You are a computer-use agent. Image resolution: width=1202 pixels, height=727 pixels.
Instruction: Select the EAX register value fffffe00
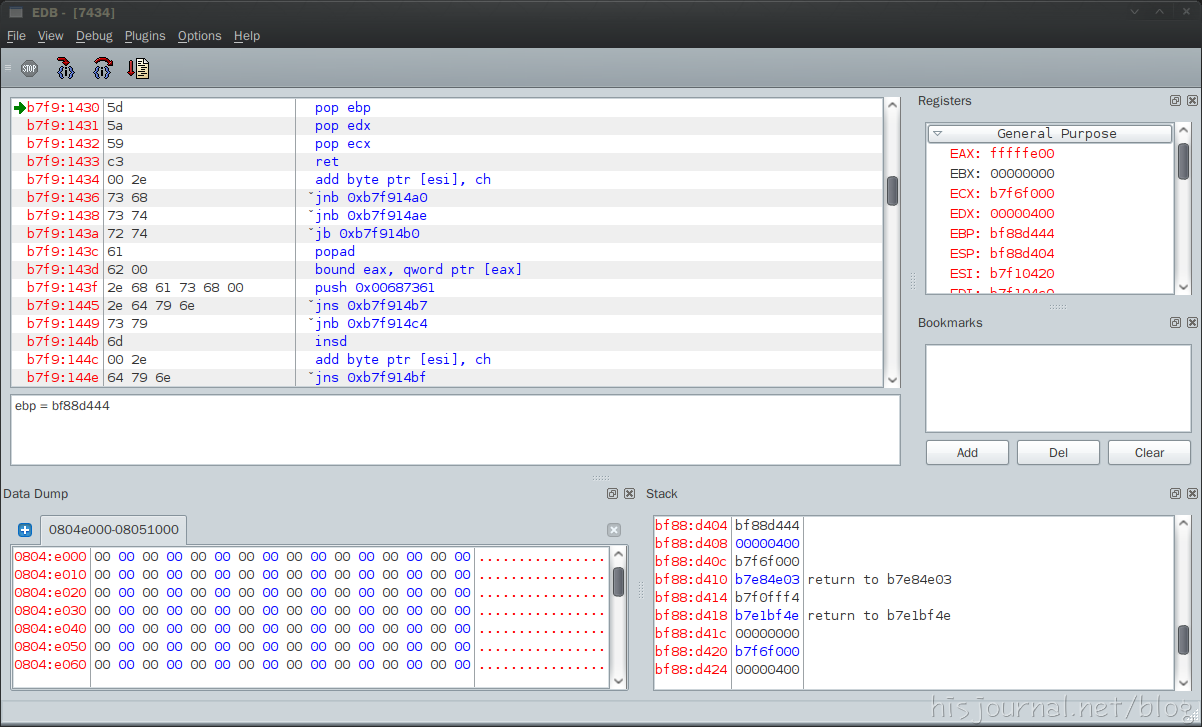click(1022, 154)
